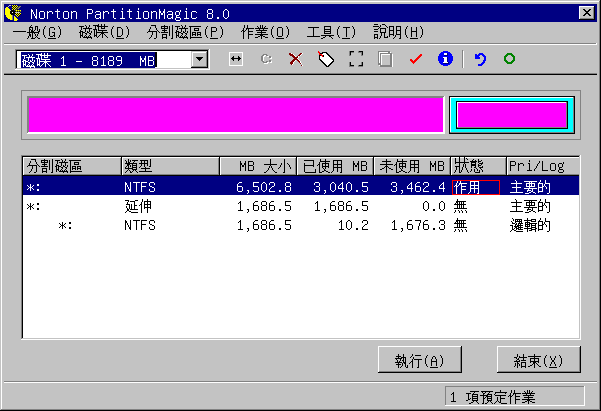This screenshot has height=411, width=601.
Task: Open the 說明(H) menu
Action: click(x=399, y=32)
